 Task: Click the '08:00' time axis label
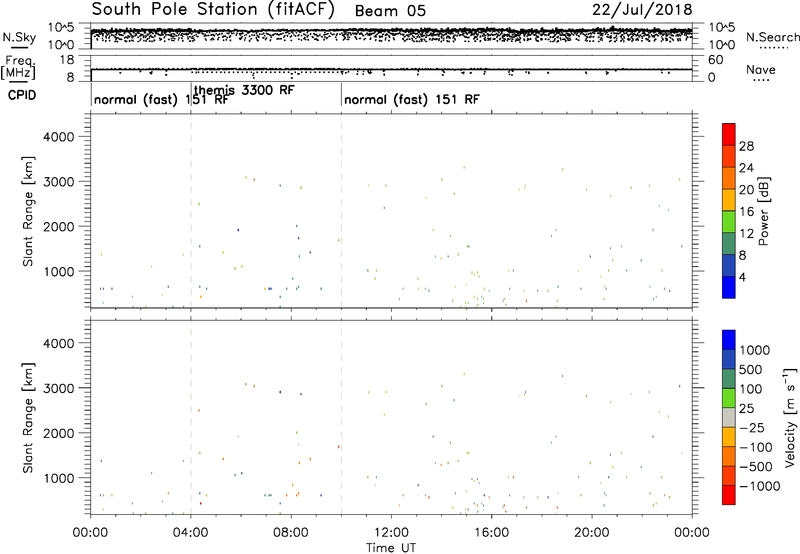tap(291, 533)
